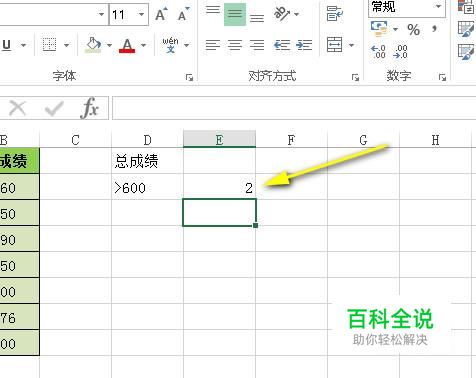Apply comma style number format
Viewport: 476px width, 378px height.
click(x=435, y=29)
